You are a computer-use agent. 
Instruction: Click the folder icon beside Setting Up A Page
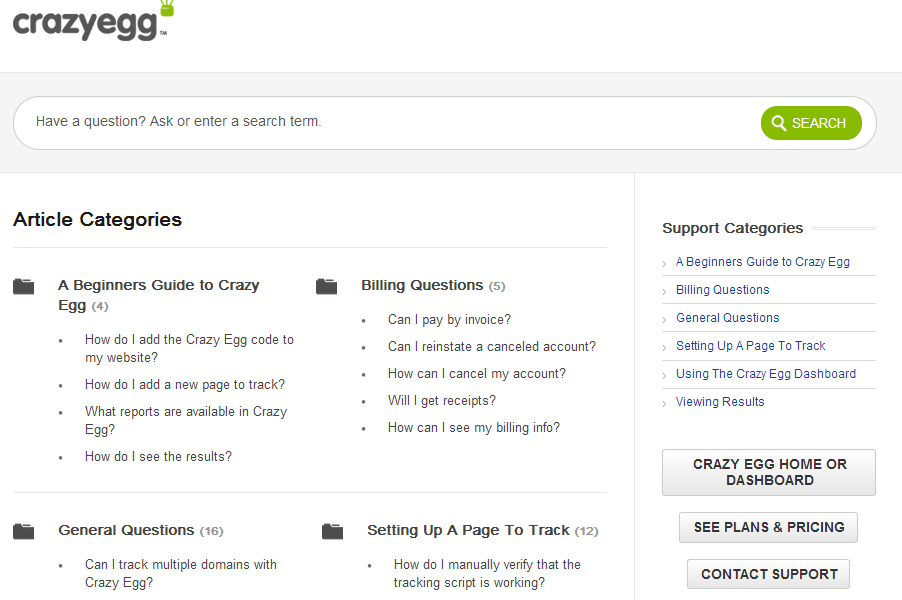pos(332,531)
